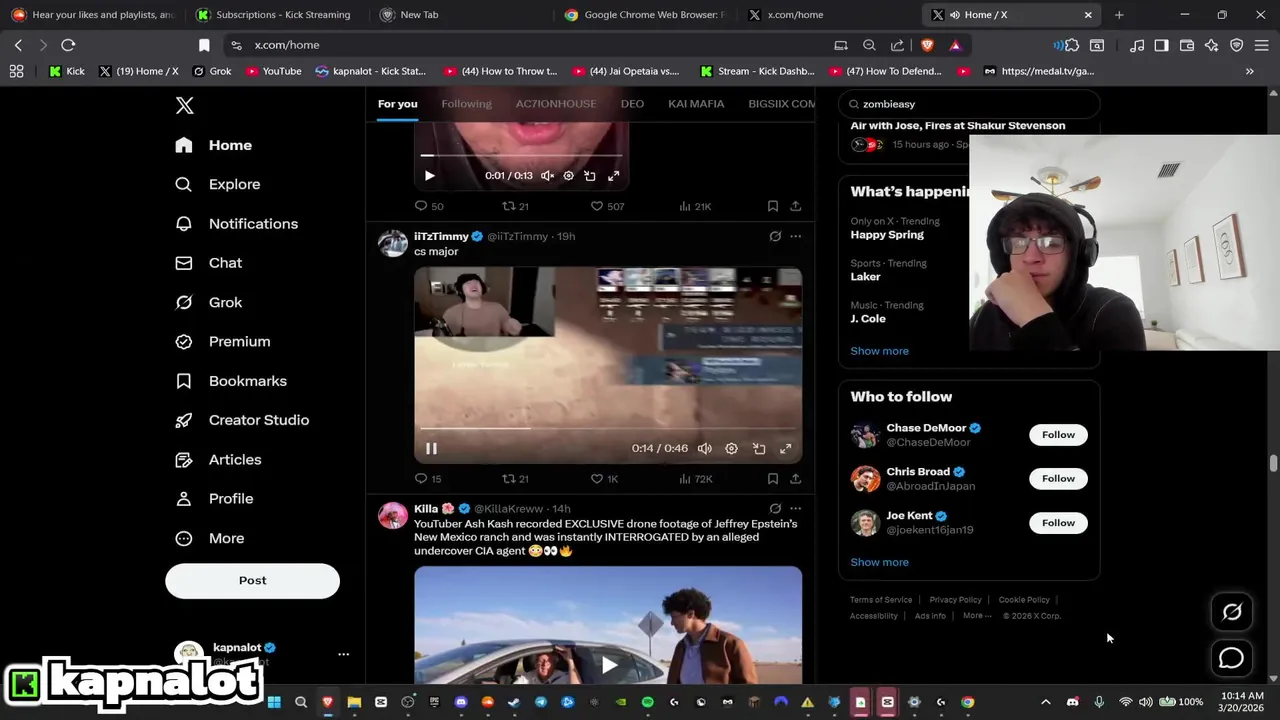This screenshot has height=720, width=1280.
Task: Switch to the AC7IONHOUSE tab
Action: [x=555, y=104]
